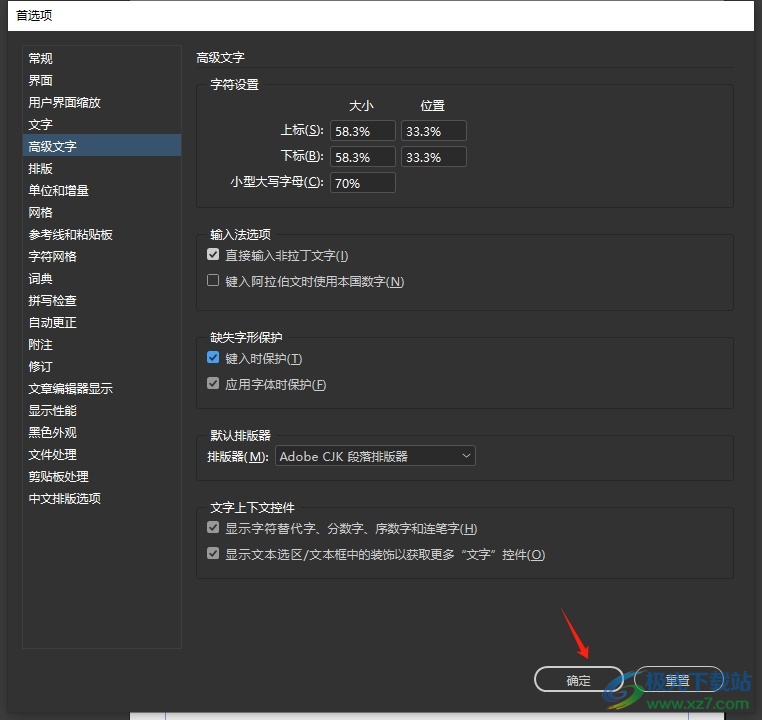Click the 重置 button
762x720 pixels.
pos(678,680)
